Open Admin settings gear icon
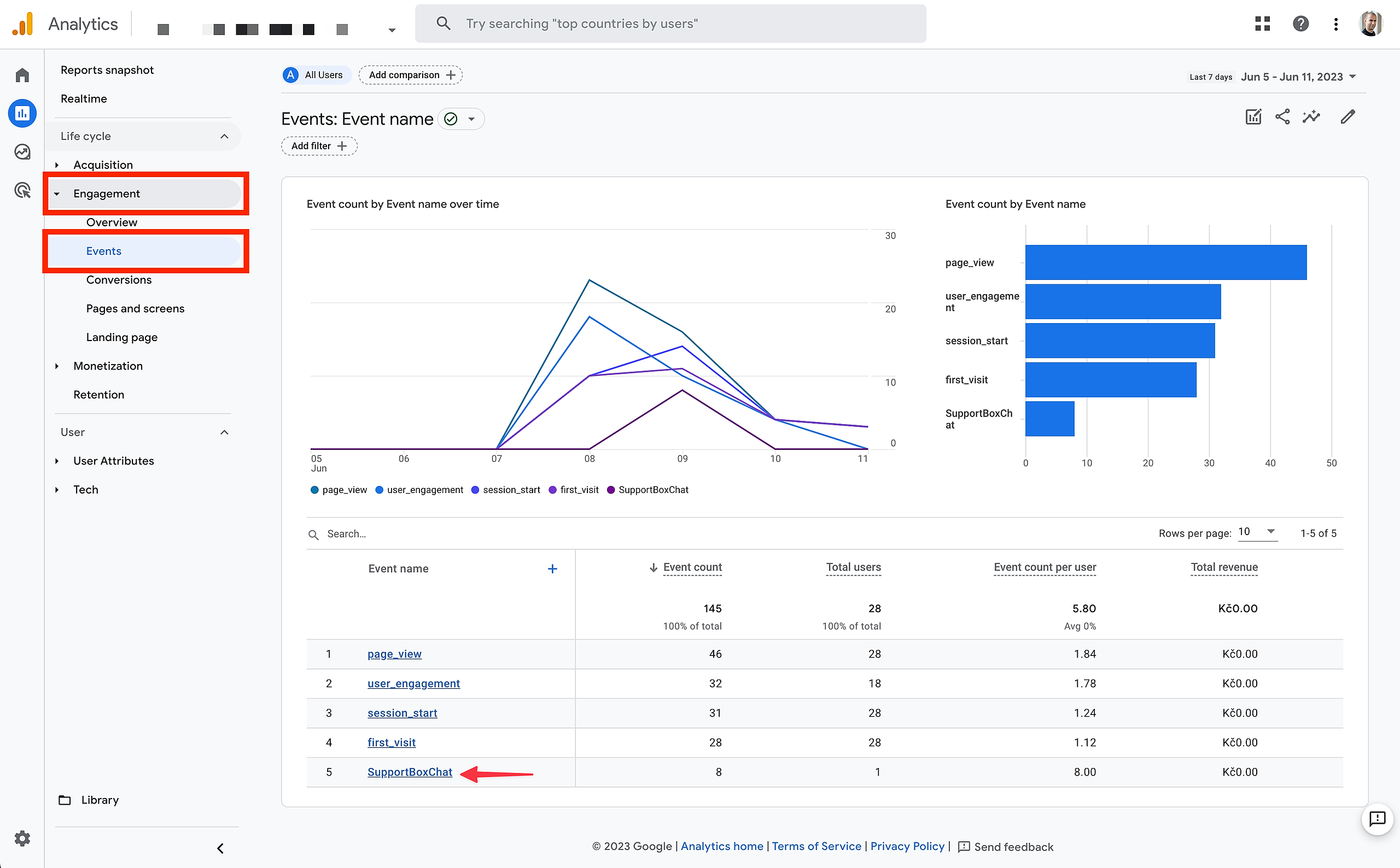Viewport: 1400px width, 868px height. coord(22,838)
